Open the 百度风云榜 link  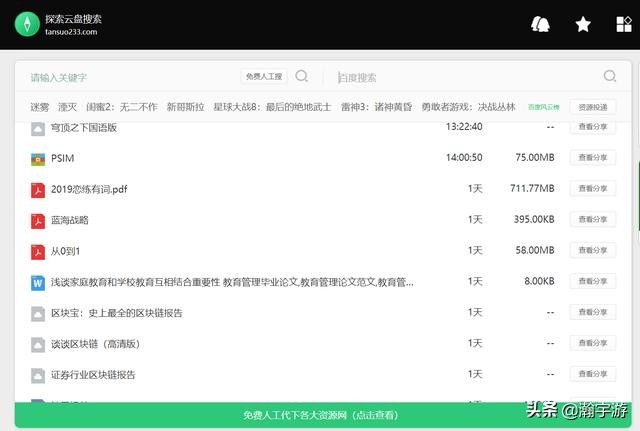point(544,107)
